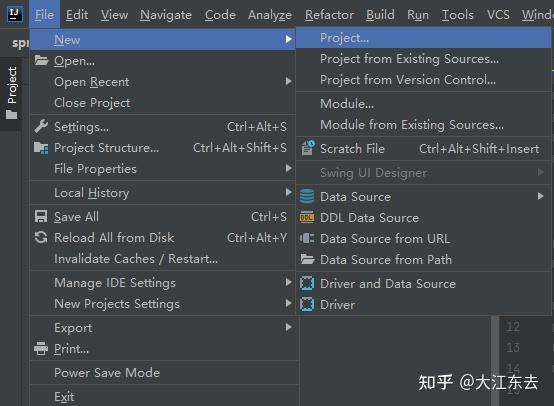Click the Project Structure folder icon
Image resolution: width=554 pixels, height=406 pixels.
click(41, 148)
